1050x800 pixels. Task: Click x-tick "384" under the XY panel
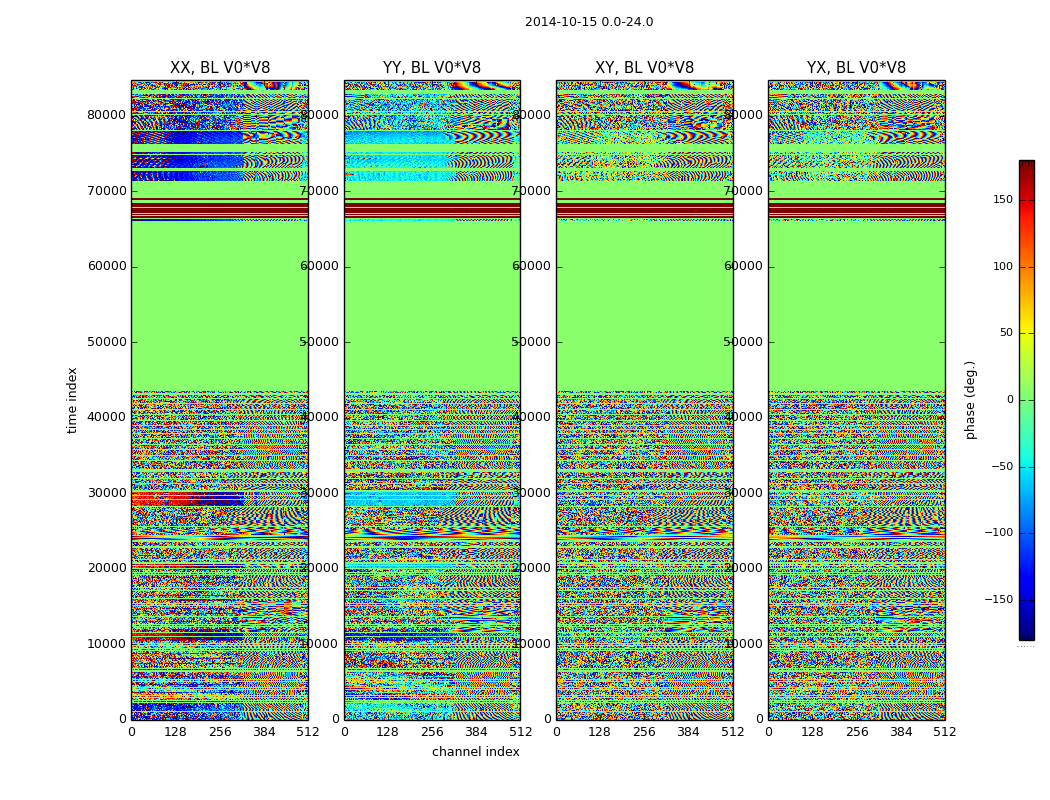click(688, 732)
